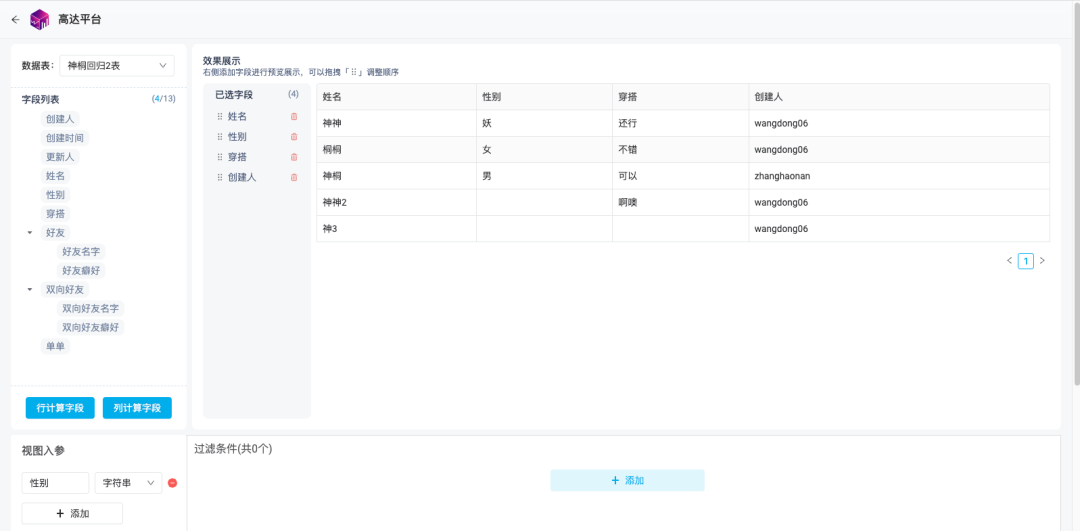Click cell 可以 in 穿搭 column
Image resolution: width=1080 pixels, height=531 pixels.
click(x=681, y=176)
